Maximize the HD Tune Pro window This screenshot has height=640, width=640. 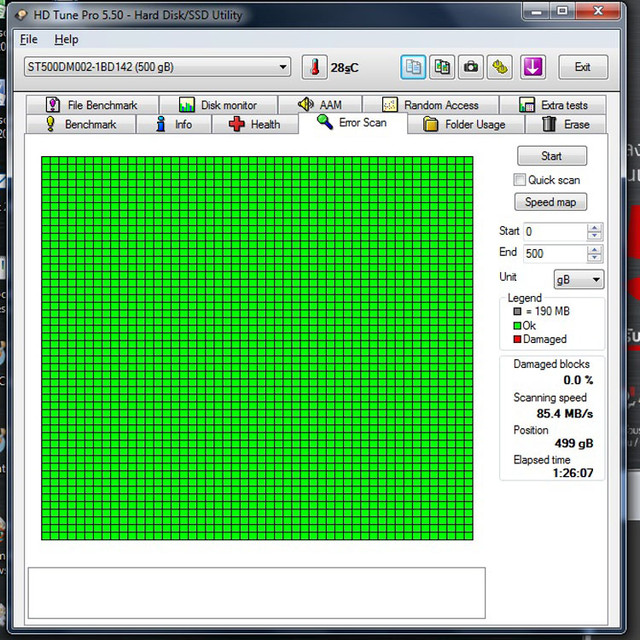pos(562,11)
